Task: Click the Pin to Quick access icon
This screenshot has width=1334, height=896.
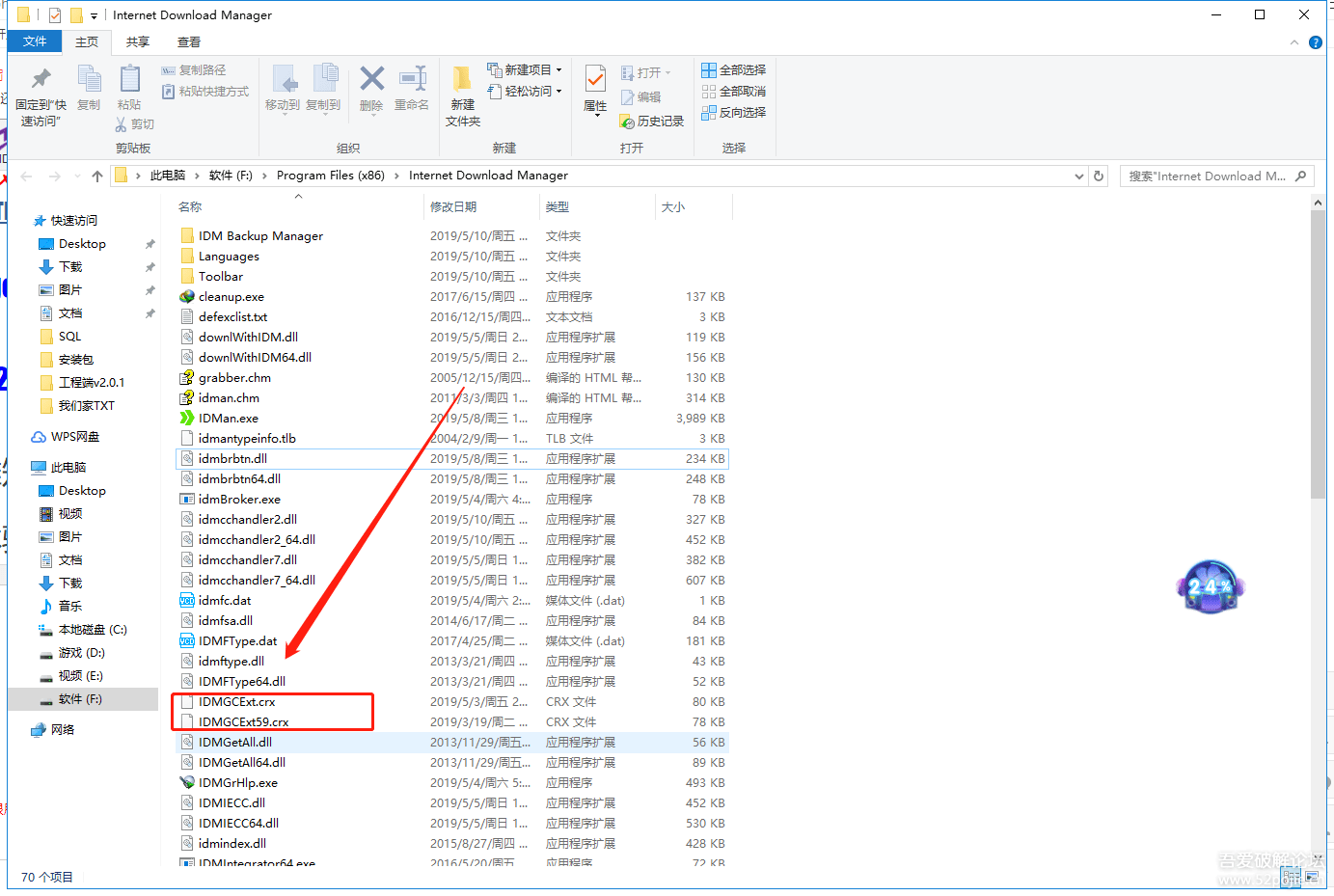Action: (x=41, y=80)
